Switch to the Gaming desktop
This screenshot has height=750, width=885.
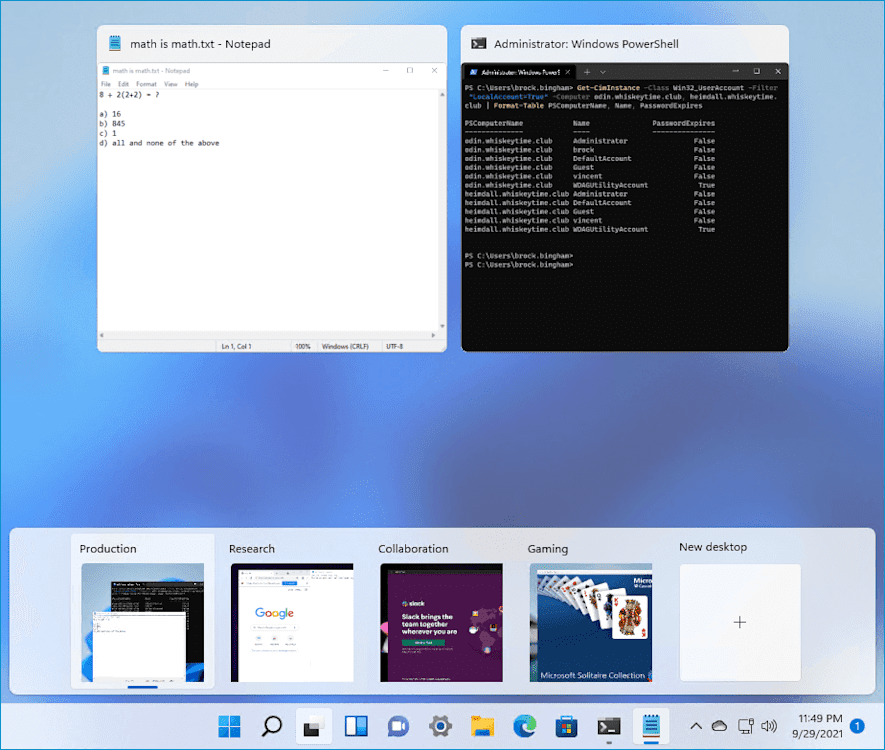590,622
